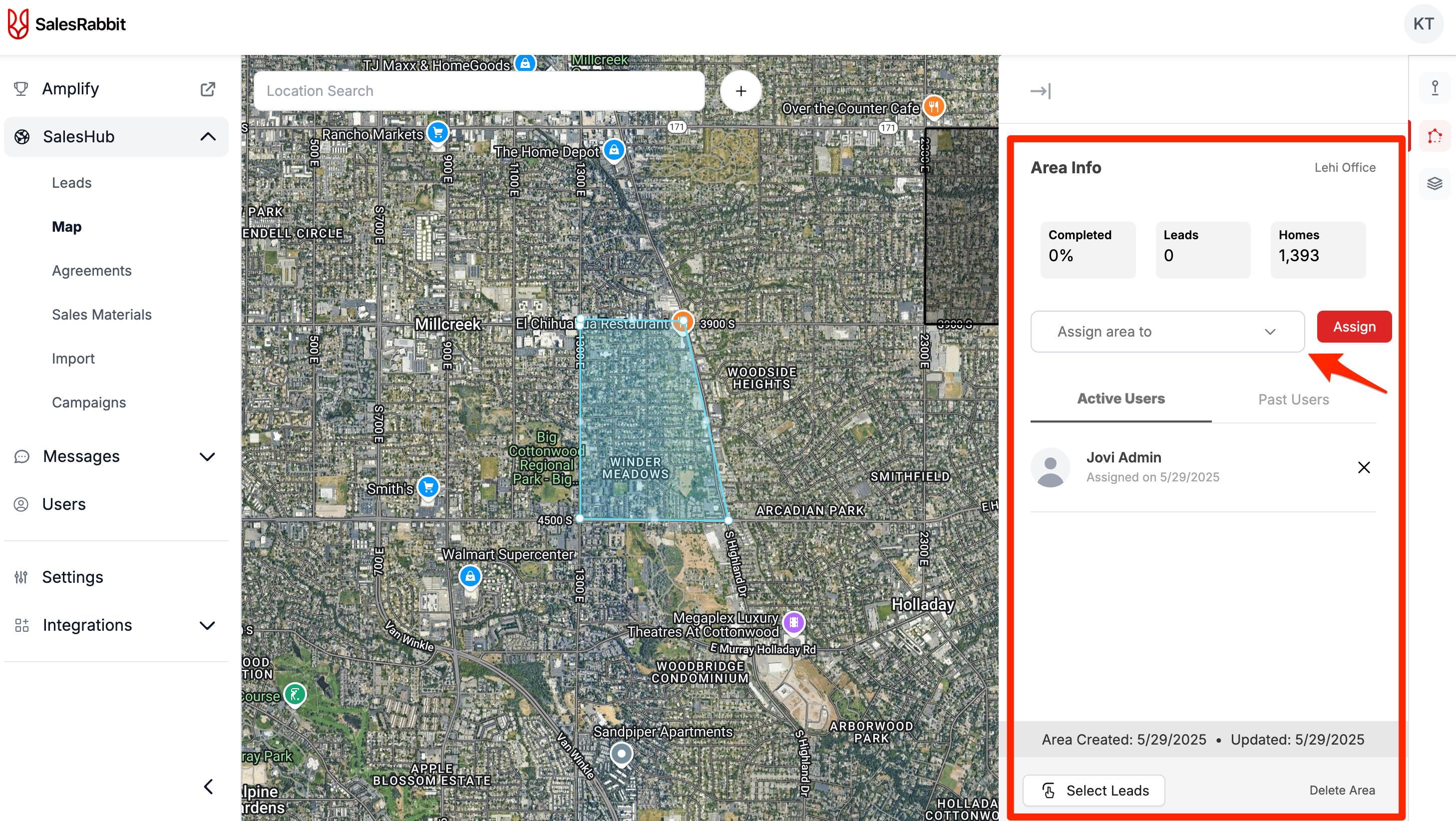Click the plus button beside Location Search
Viewport: 1456px width, 821px height.
pos(740,91)
